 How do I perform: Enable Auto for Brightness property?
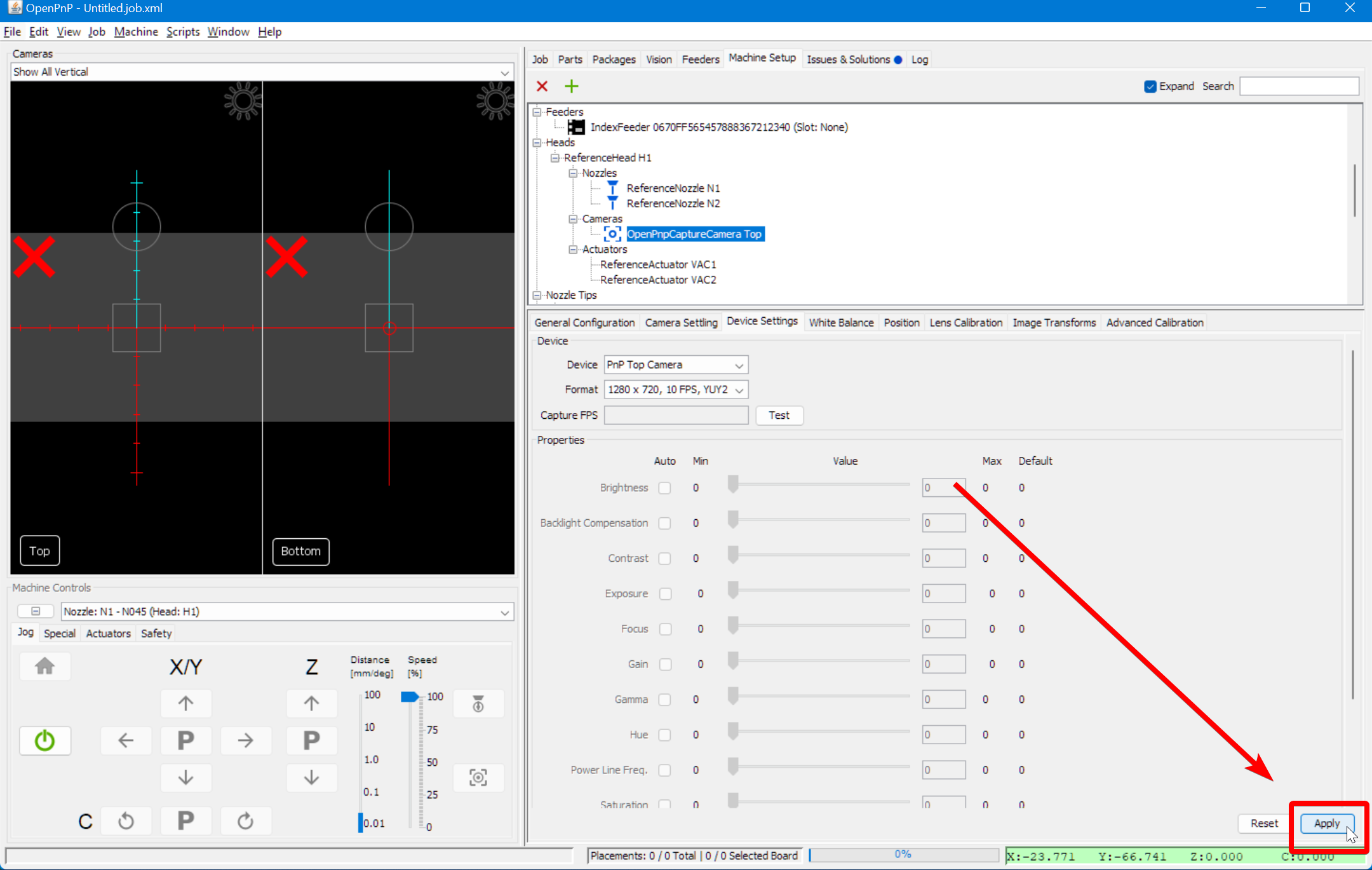tap(664, 487)
